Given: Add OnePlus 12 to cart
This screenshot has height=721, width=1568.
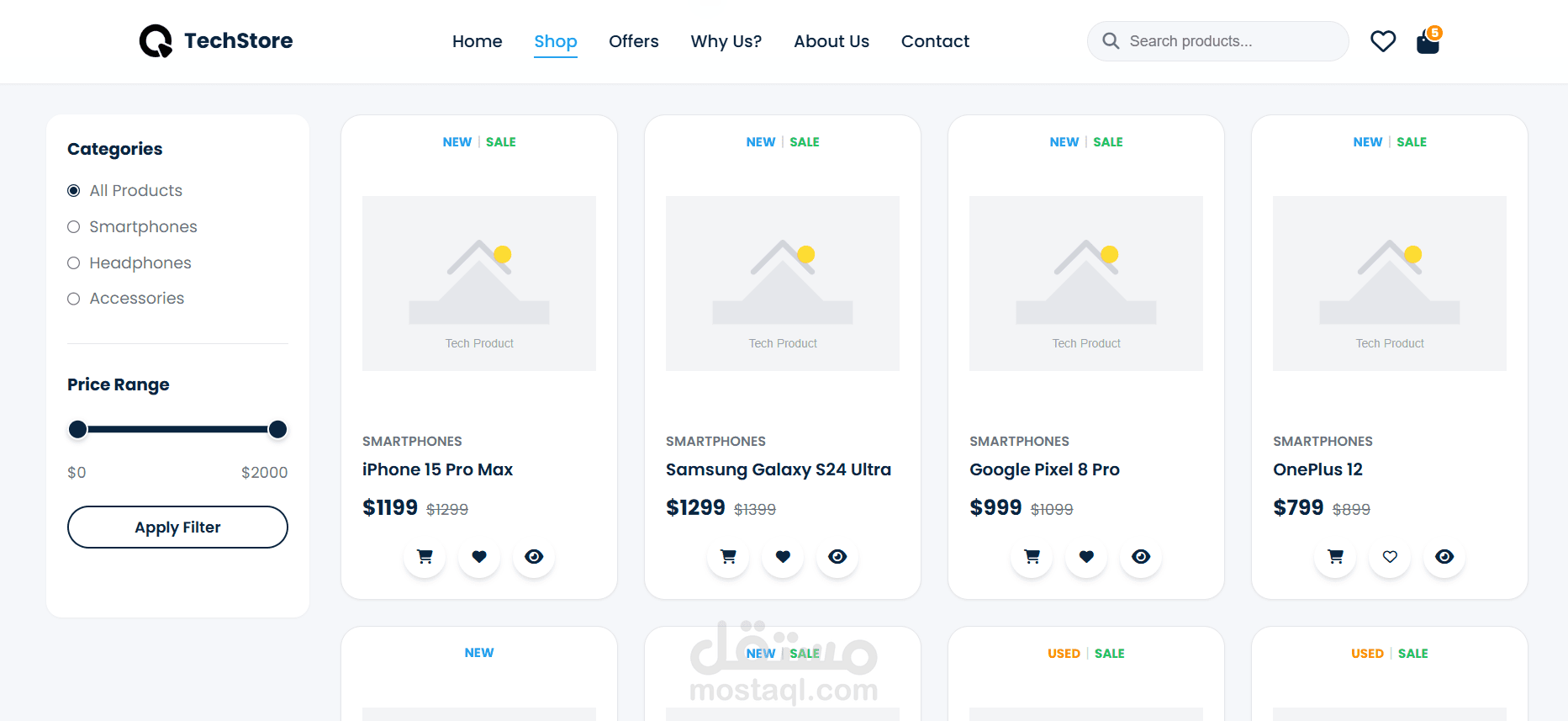Looking at the screenshot, I should coord(1335,556).
